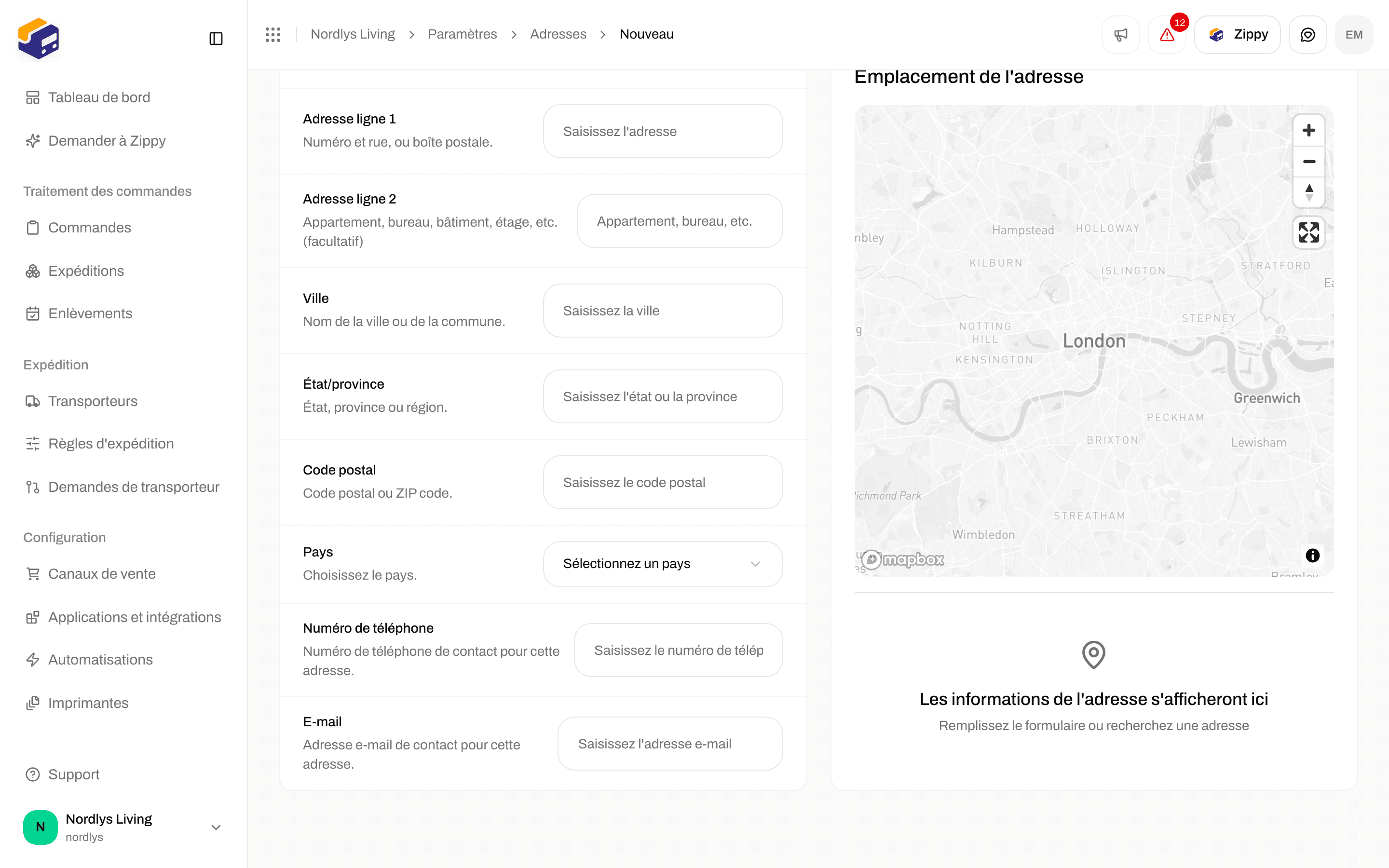The width and height of the screenshot is (1389, 868).
Task: Collapse the sidebar panel icon
Action: (x=216, y=39)
